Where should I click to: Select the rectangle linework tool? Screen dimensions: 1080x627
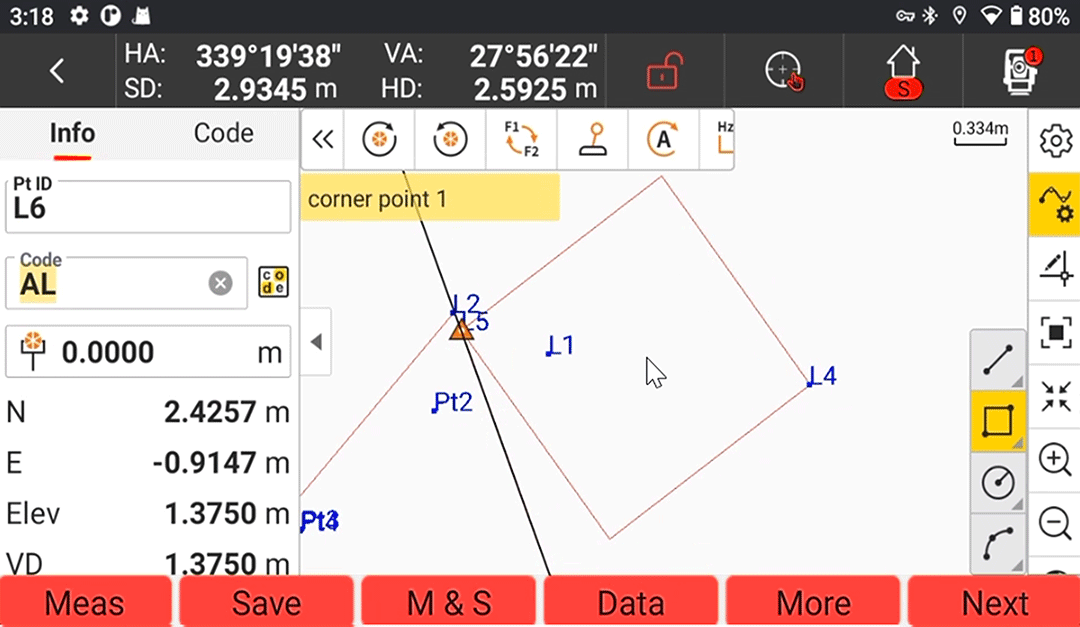click(998, 421)
